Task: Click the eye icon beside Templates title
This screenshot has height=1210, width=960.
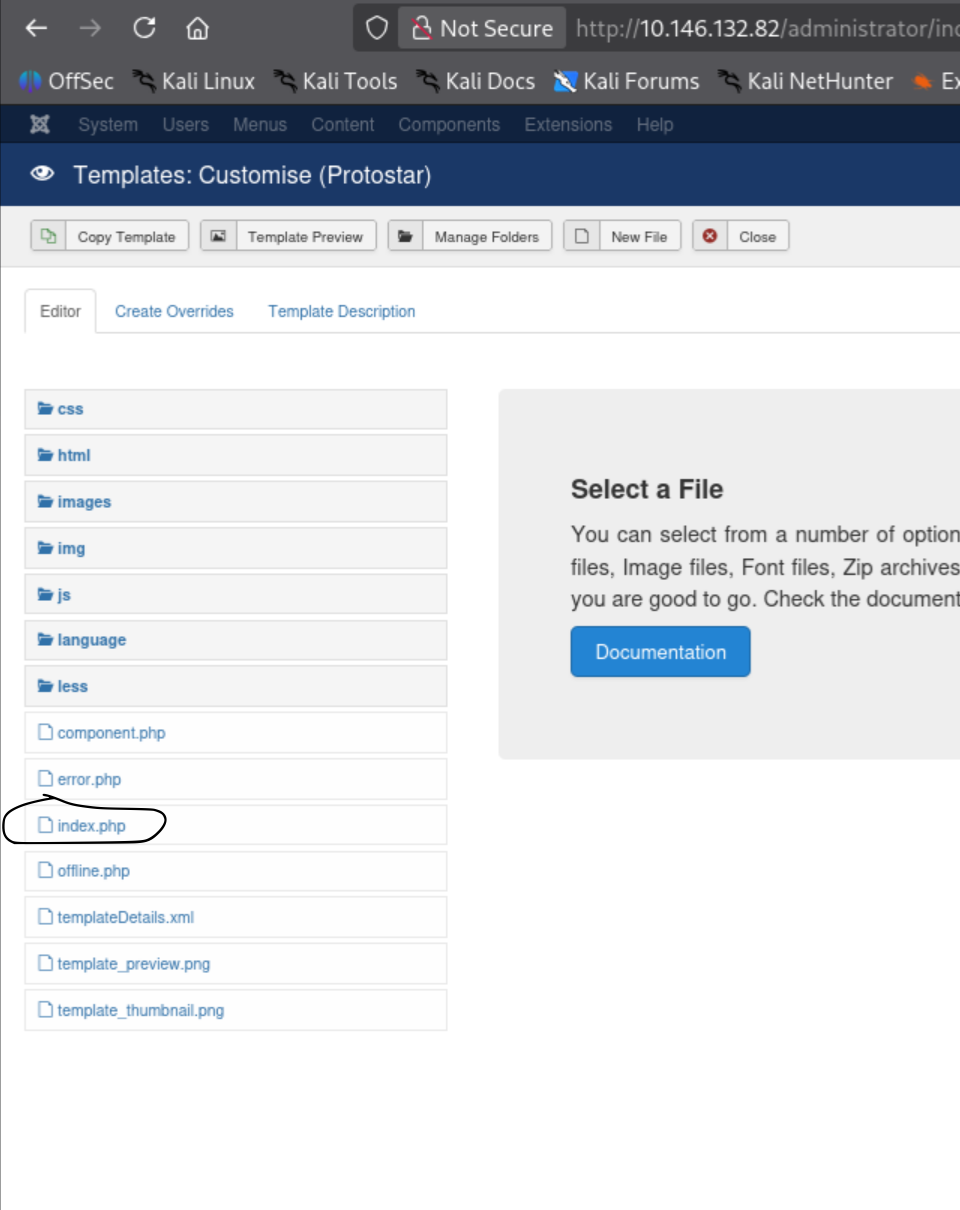Action: (x=42, y=175)
